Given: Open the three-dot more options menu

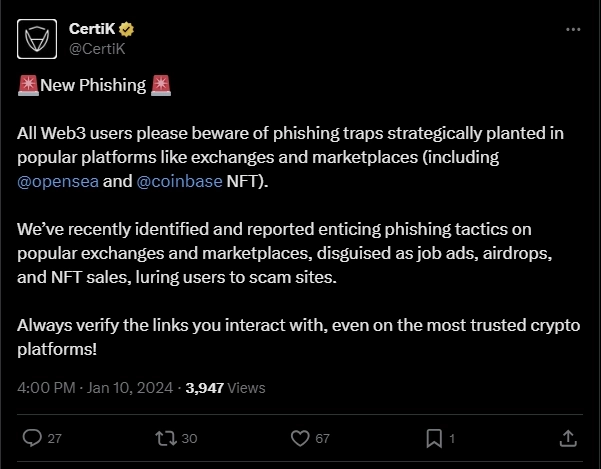Looking at the screenshot, I should point(573,29).
